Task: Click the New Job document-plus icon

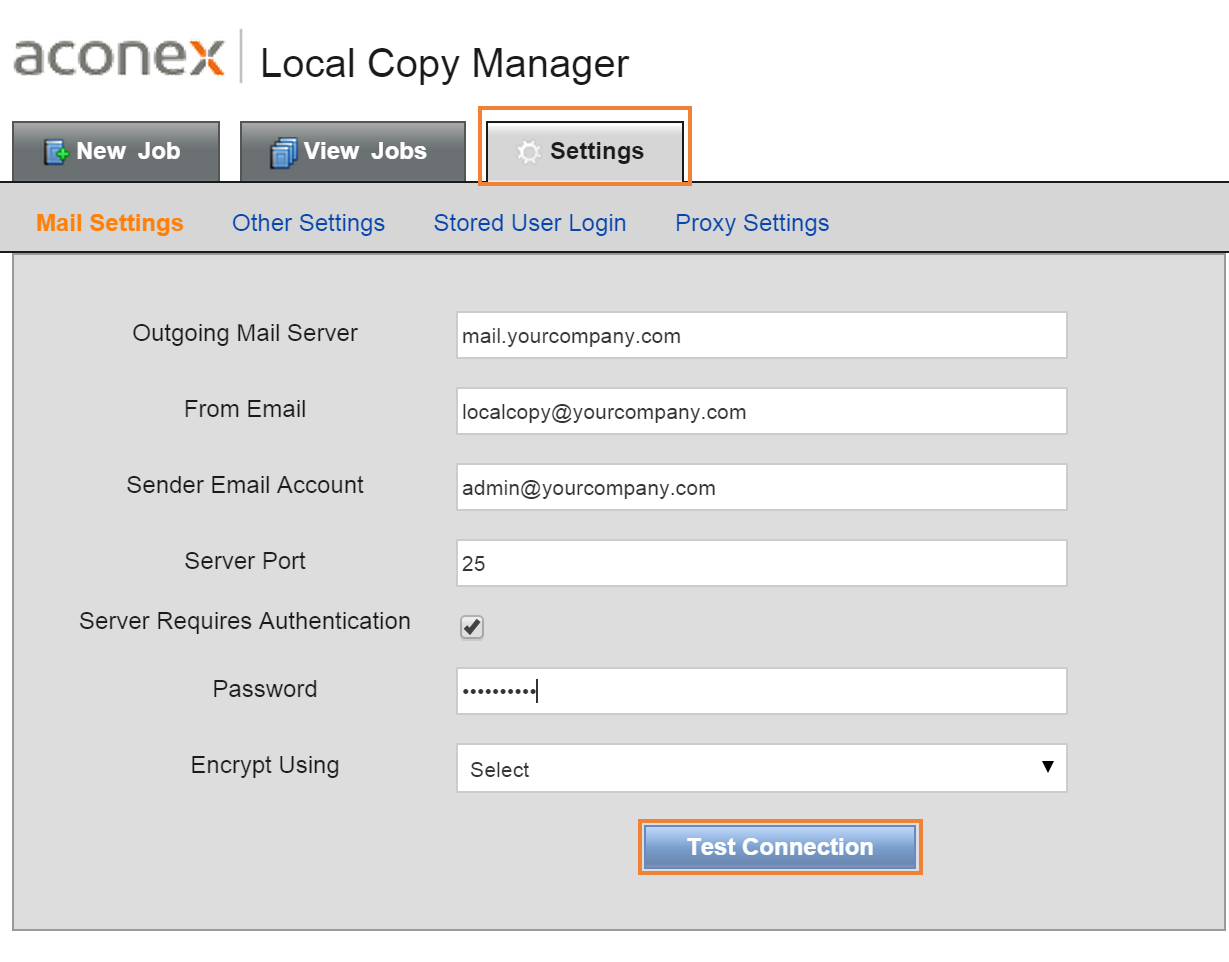Action: click(56, 153)
